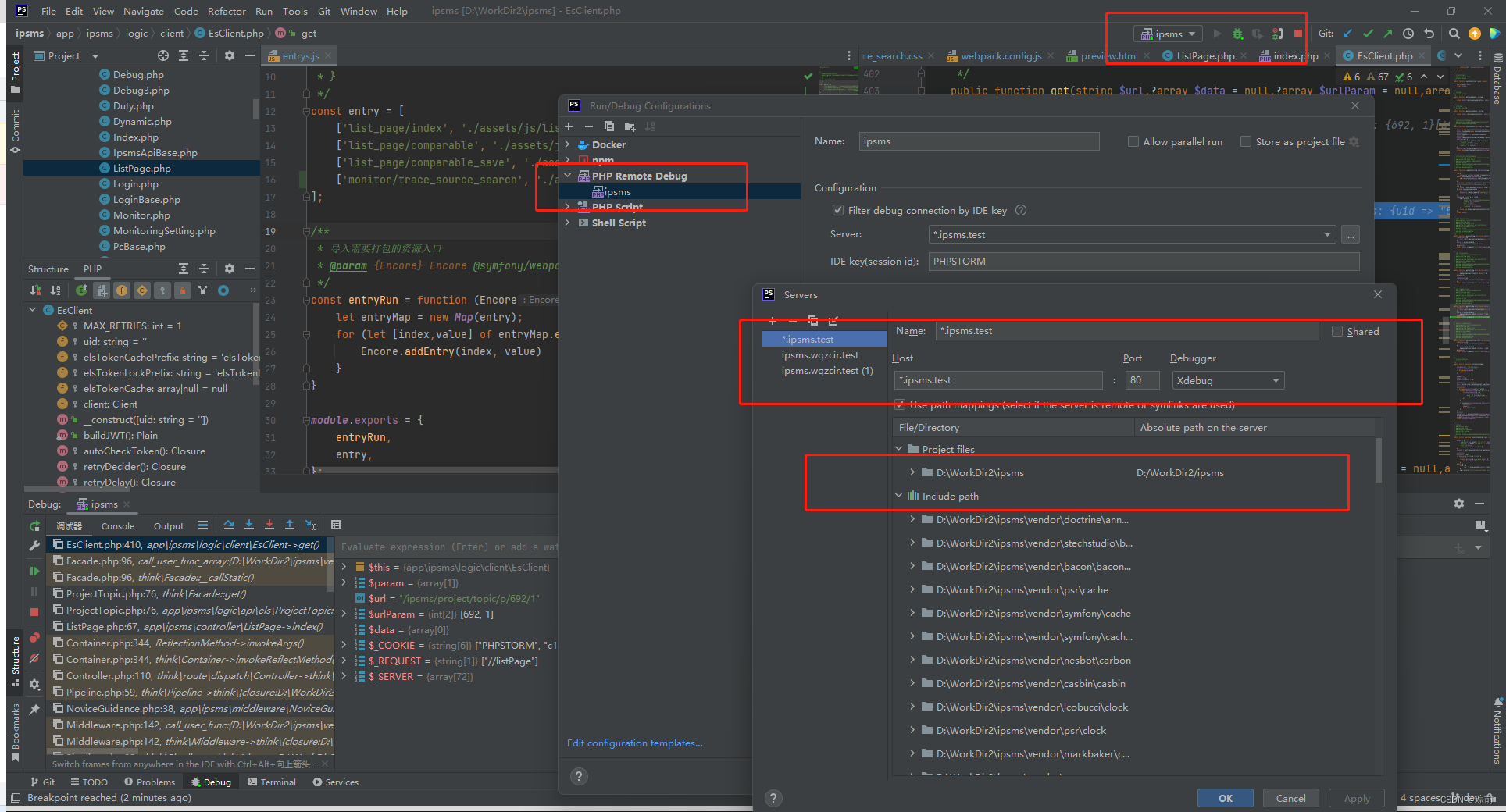Tick the Store as project file checkbox

pos(1245,141)
